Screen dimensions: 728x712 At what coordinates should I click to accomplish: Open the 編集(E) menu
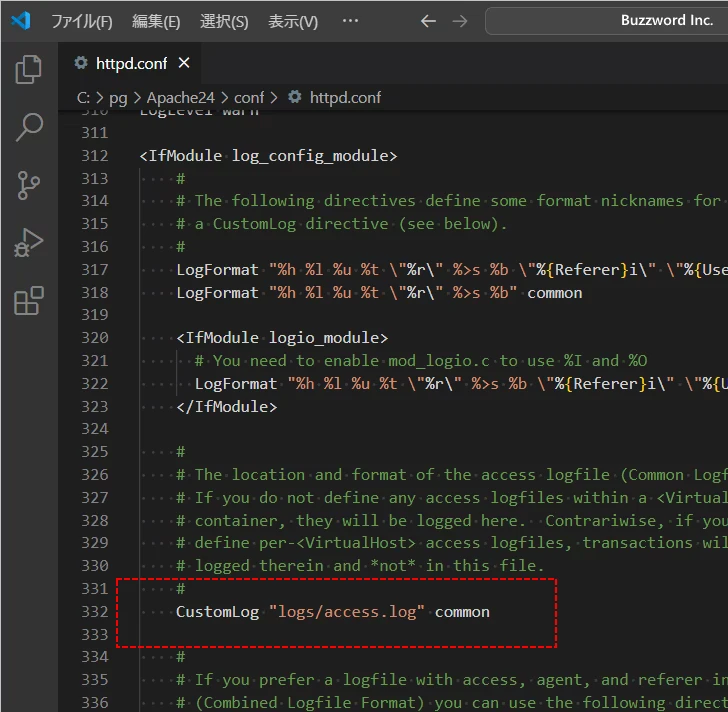157,21
